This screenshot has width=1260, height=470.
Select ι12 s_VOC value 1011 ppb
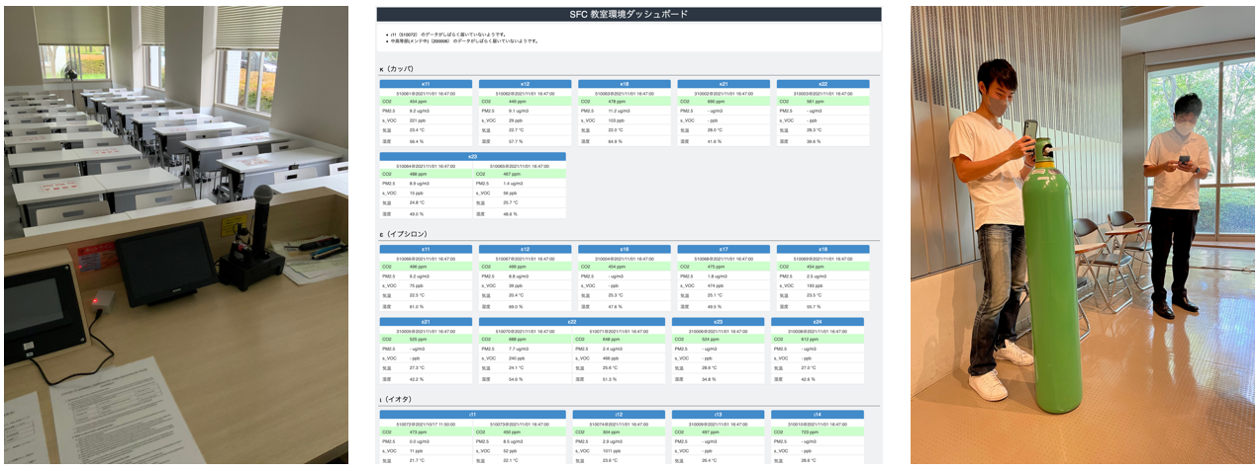(x=614, y=450)
